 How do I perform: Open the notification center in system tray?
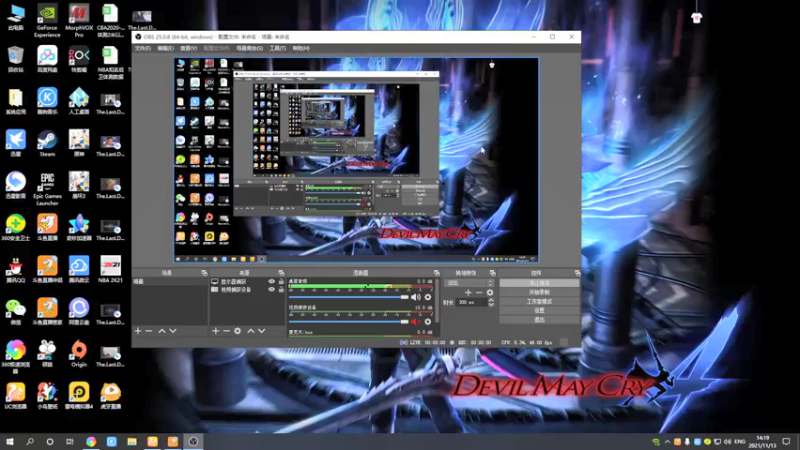(786, 441)
